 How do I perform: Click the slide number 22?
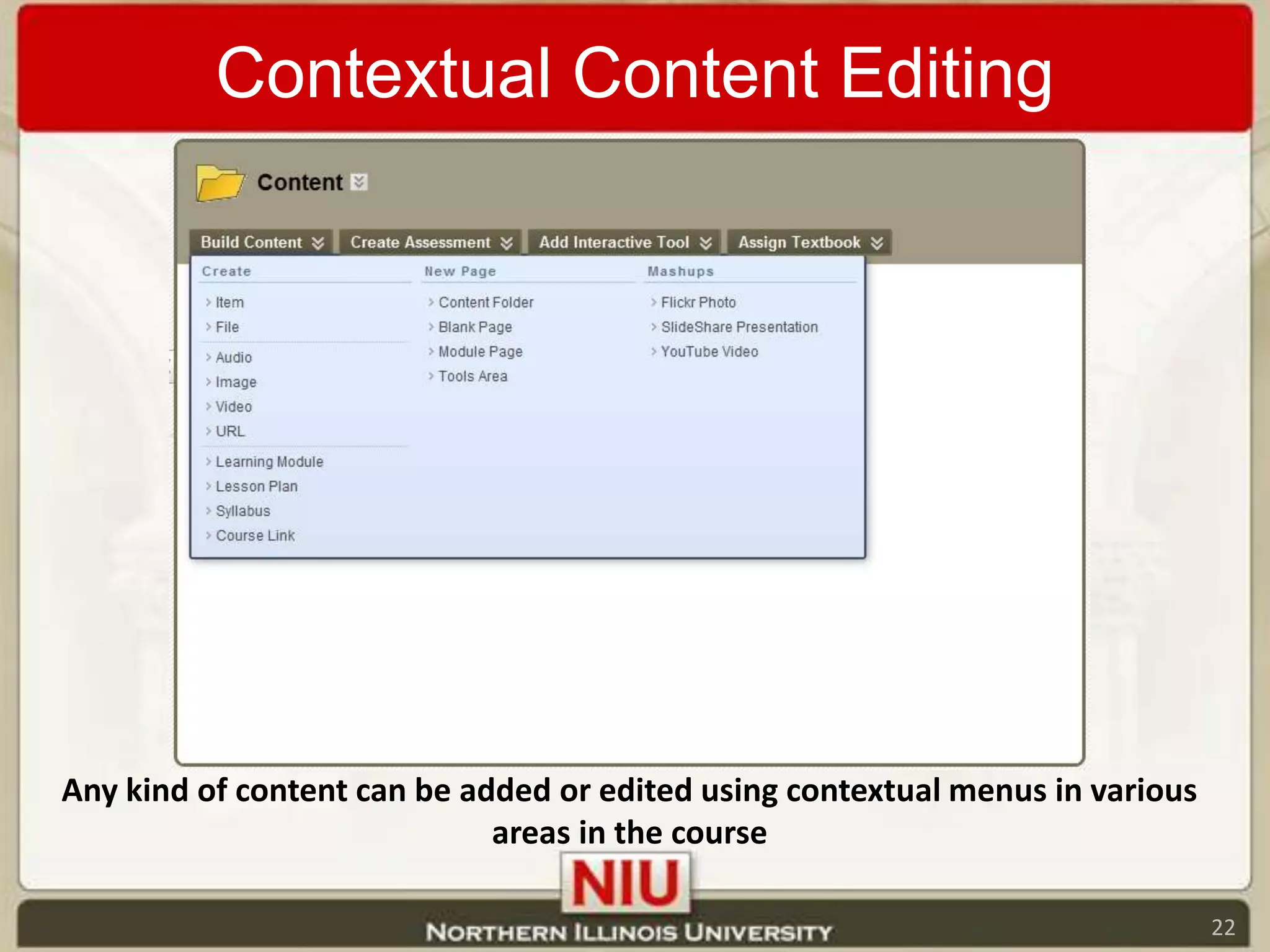[1223, 927]
